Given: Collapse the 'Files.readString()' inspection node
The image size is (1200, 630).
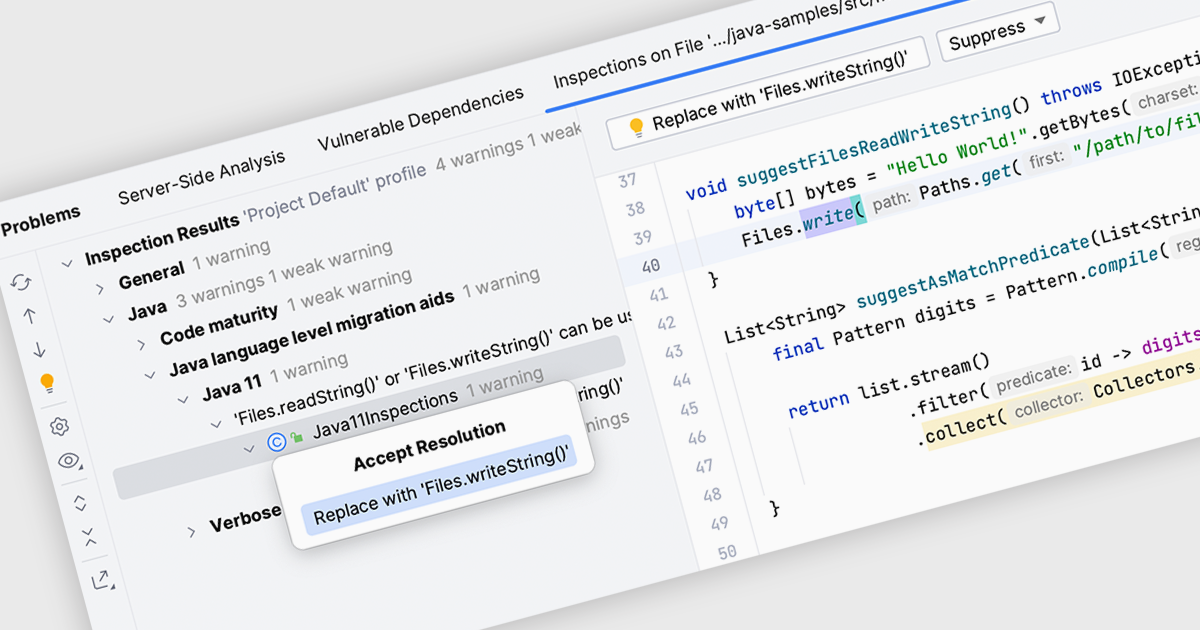Looking at the screenshot, I should point(215,424).
